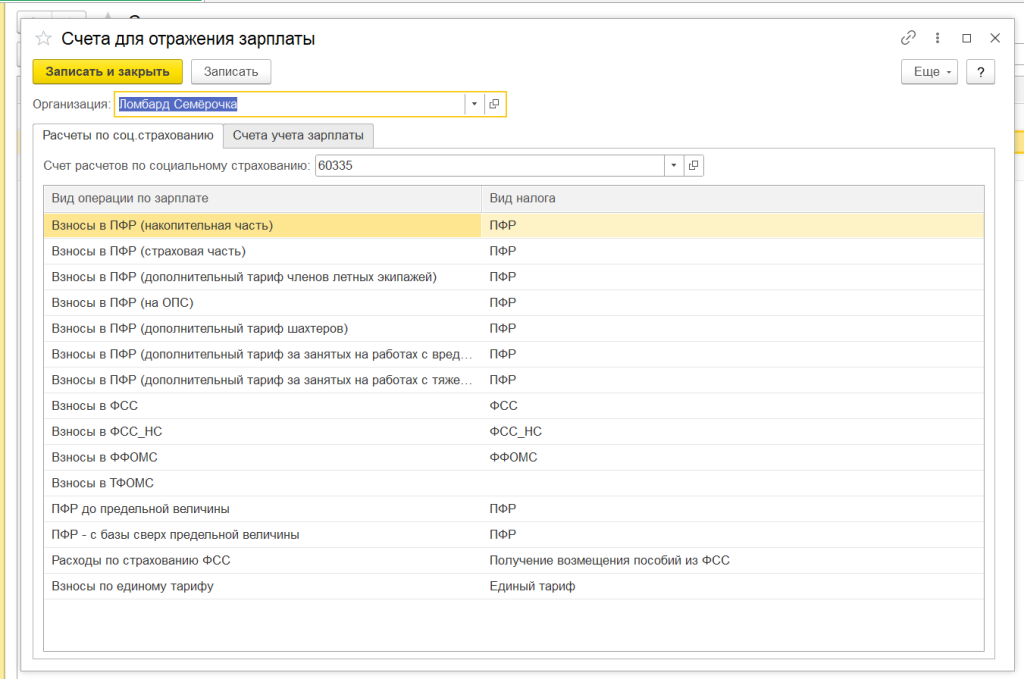Click into the account field containing 60335
Viewport: 1024px width, 679px height.
coord(488,165)
